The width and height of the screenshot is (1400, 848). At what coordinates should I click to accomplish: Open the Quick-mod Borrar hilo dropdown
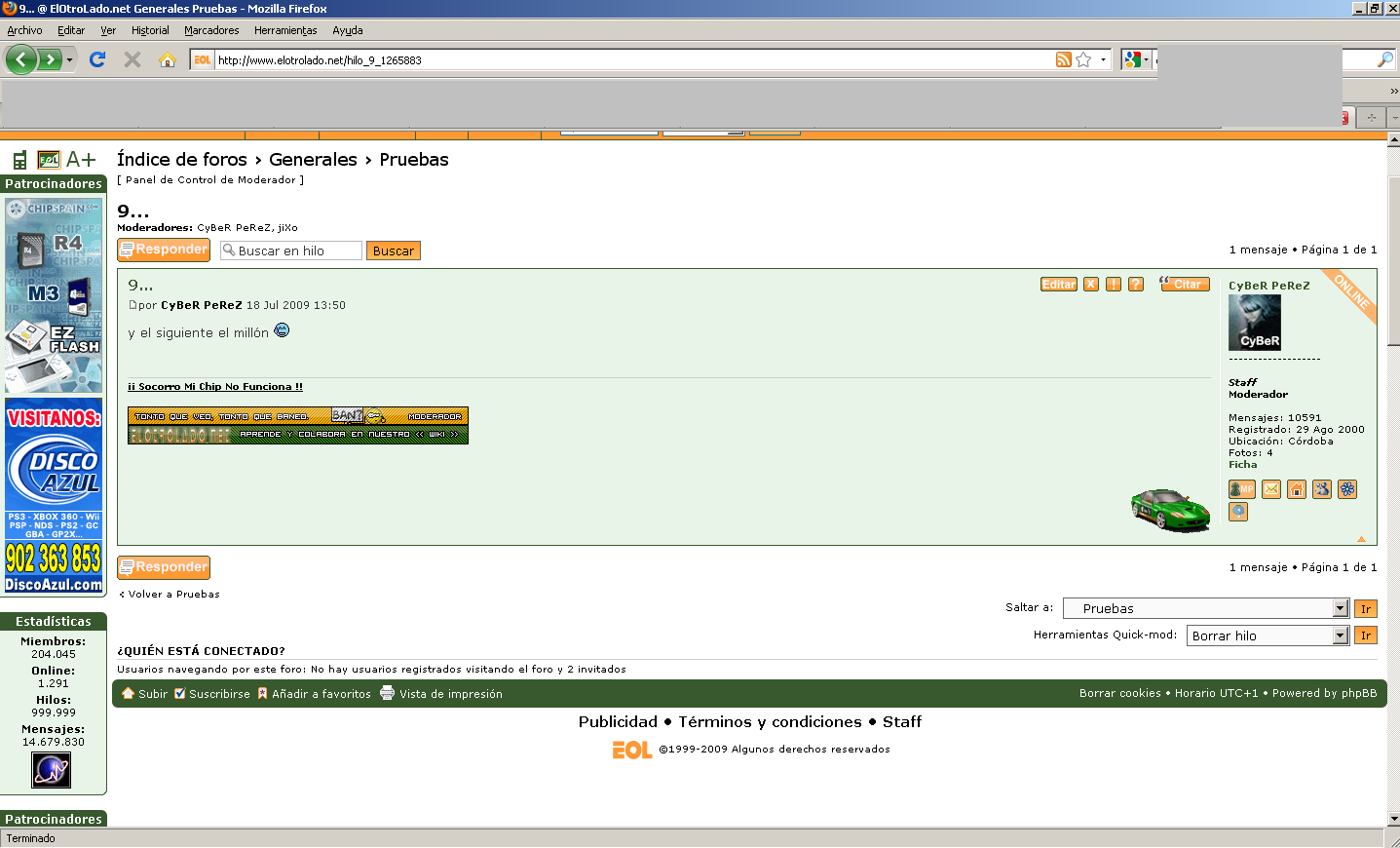click(1268, 636)
